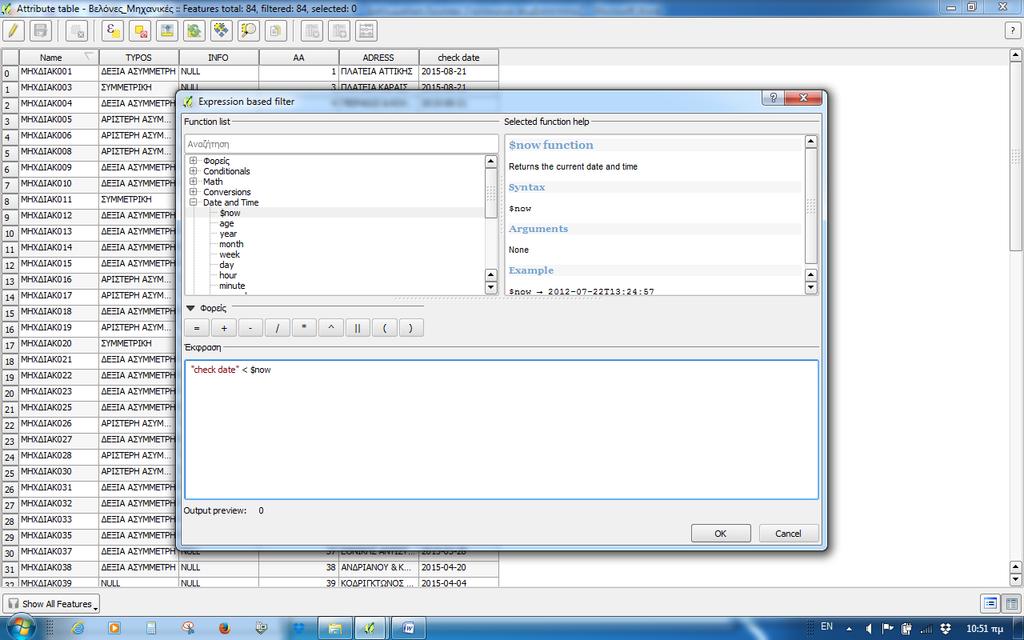Sort by TYPOS column header
This screenshot has width=1024, height=640.
click(x=138, y=57)
